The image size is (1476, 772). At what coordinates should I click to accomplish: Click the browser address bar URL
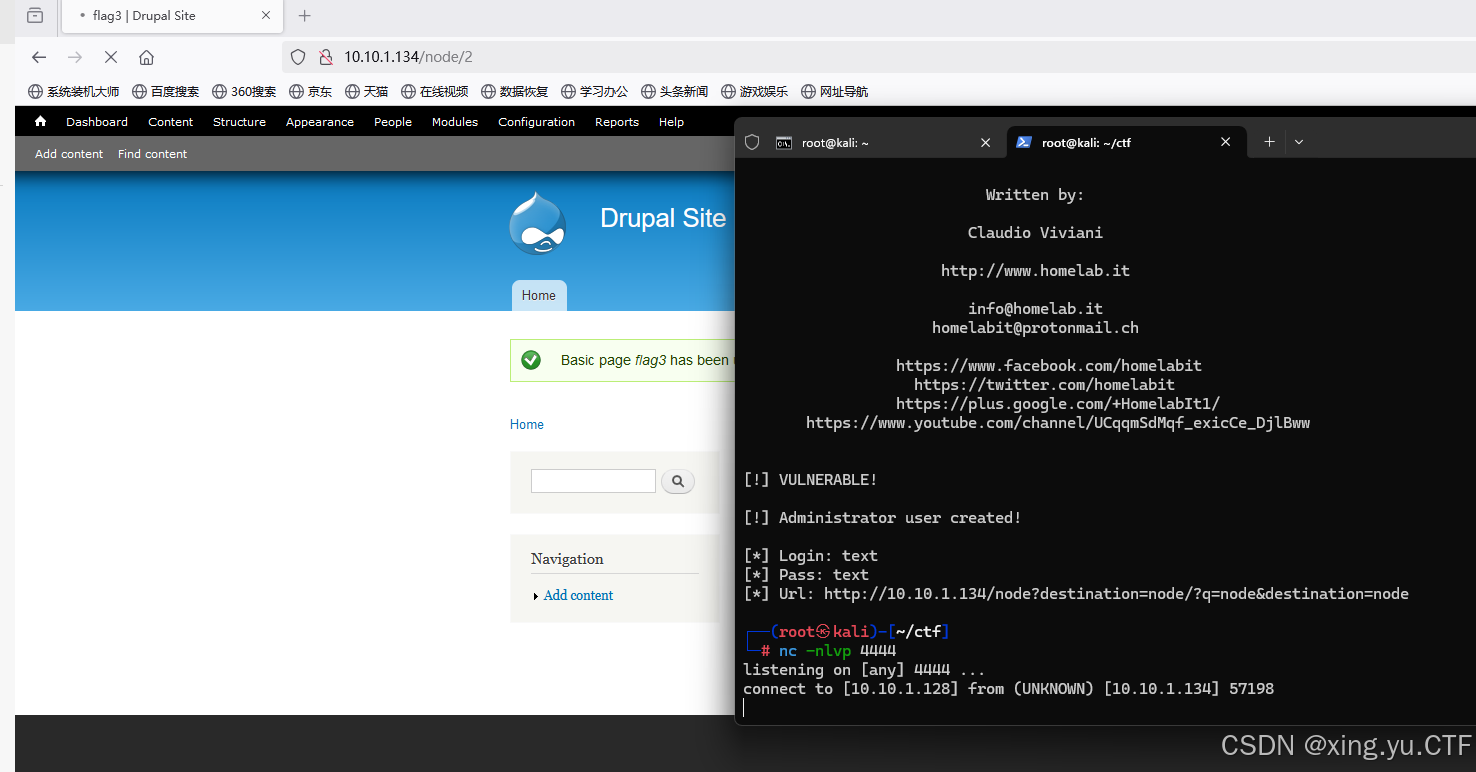pos(408,57)
